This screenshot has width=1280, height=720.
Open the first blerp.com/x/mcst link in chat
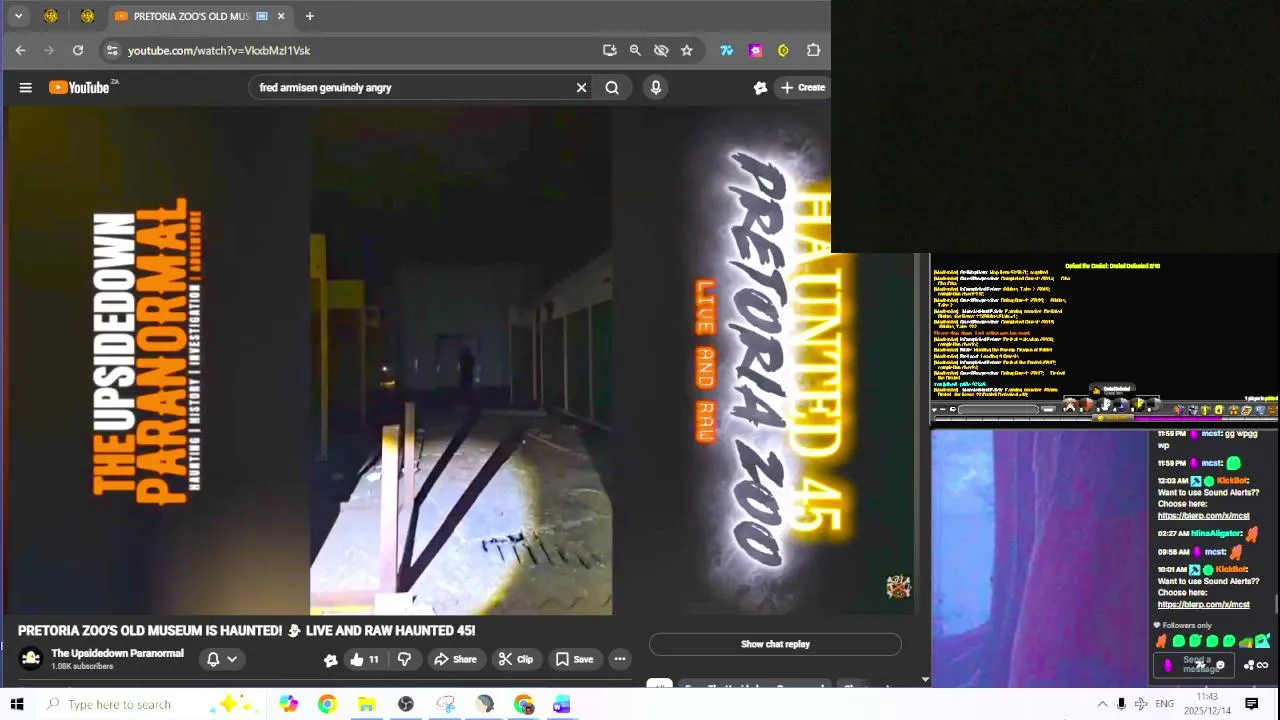tap(1203, 516)
